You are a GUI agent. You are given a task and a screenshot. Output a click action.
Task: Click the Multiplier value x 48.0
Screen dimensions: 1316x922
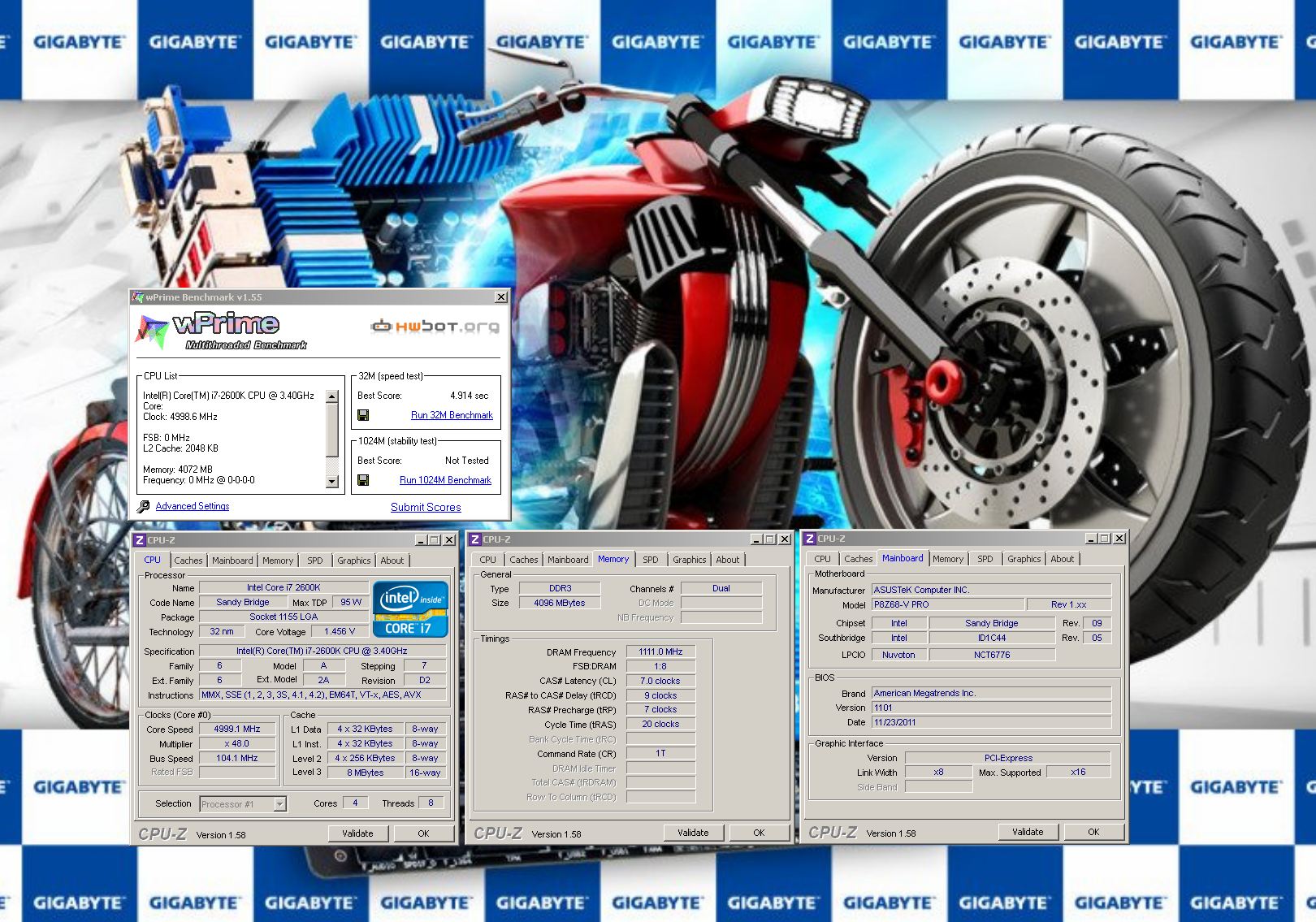click(x=237, y=744)
